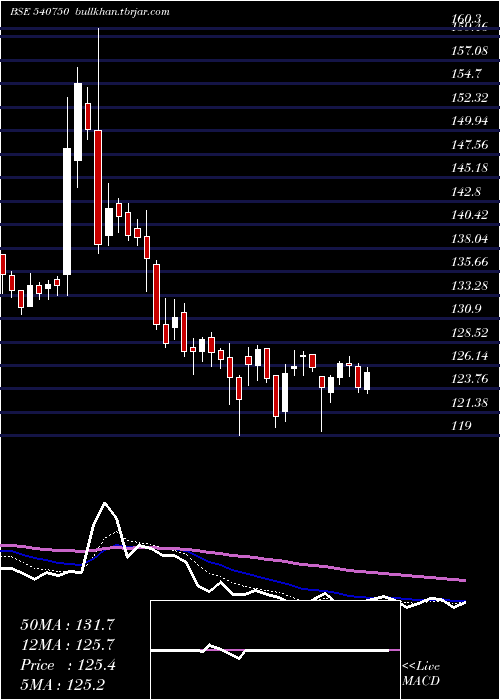
Task: Click the 128.52 price axis label
Action: (x=469, y=333)
